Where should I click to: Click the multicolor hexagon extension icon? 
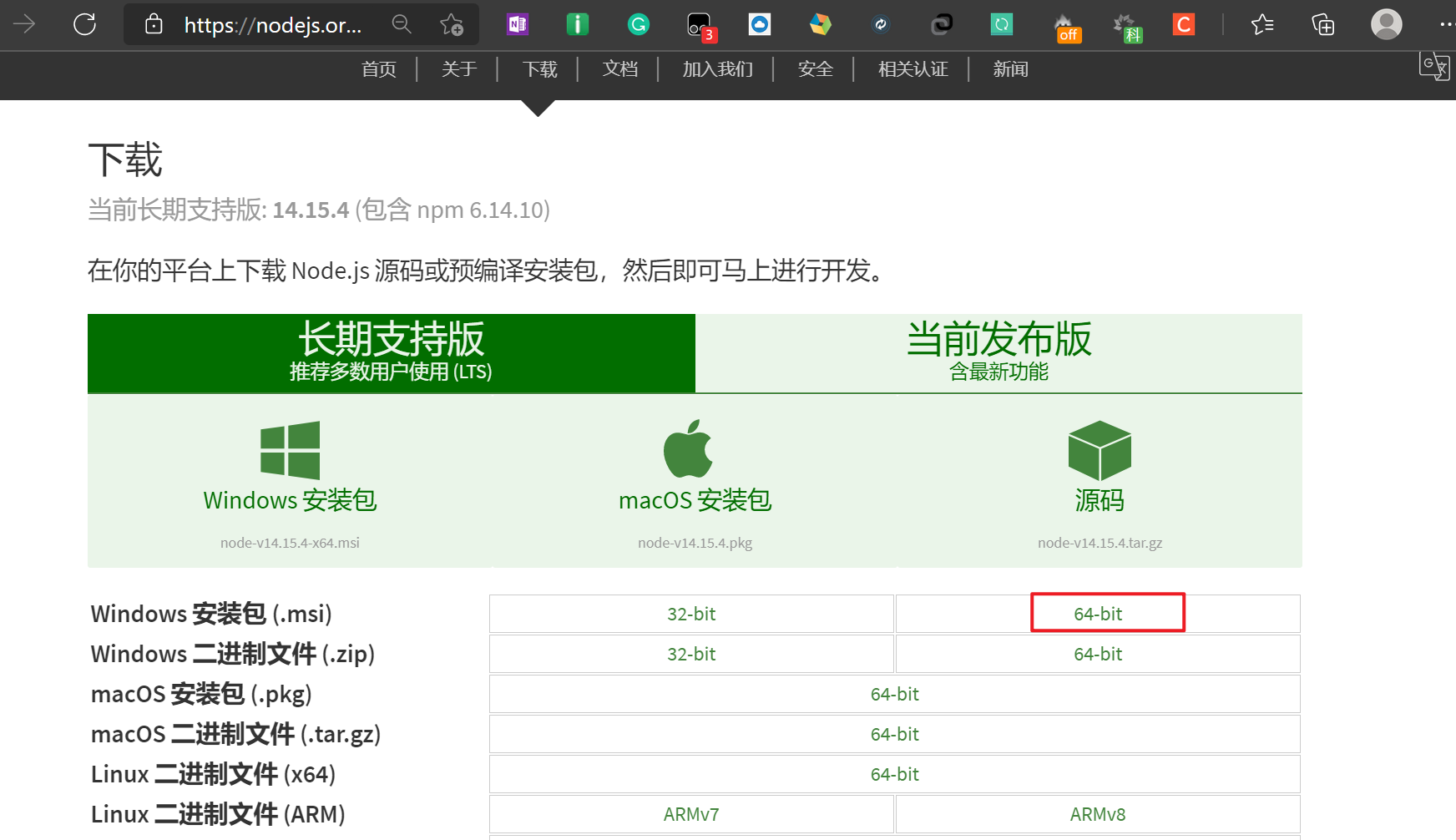point(821,24)
